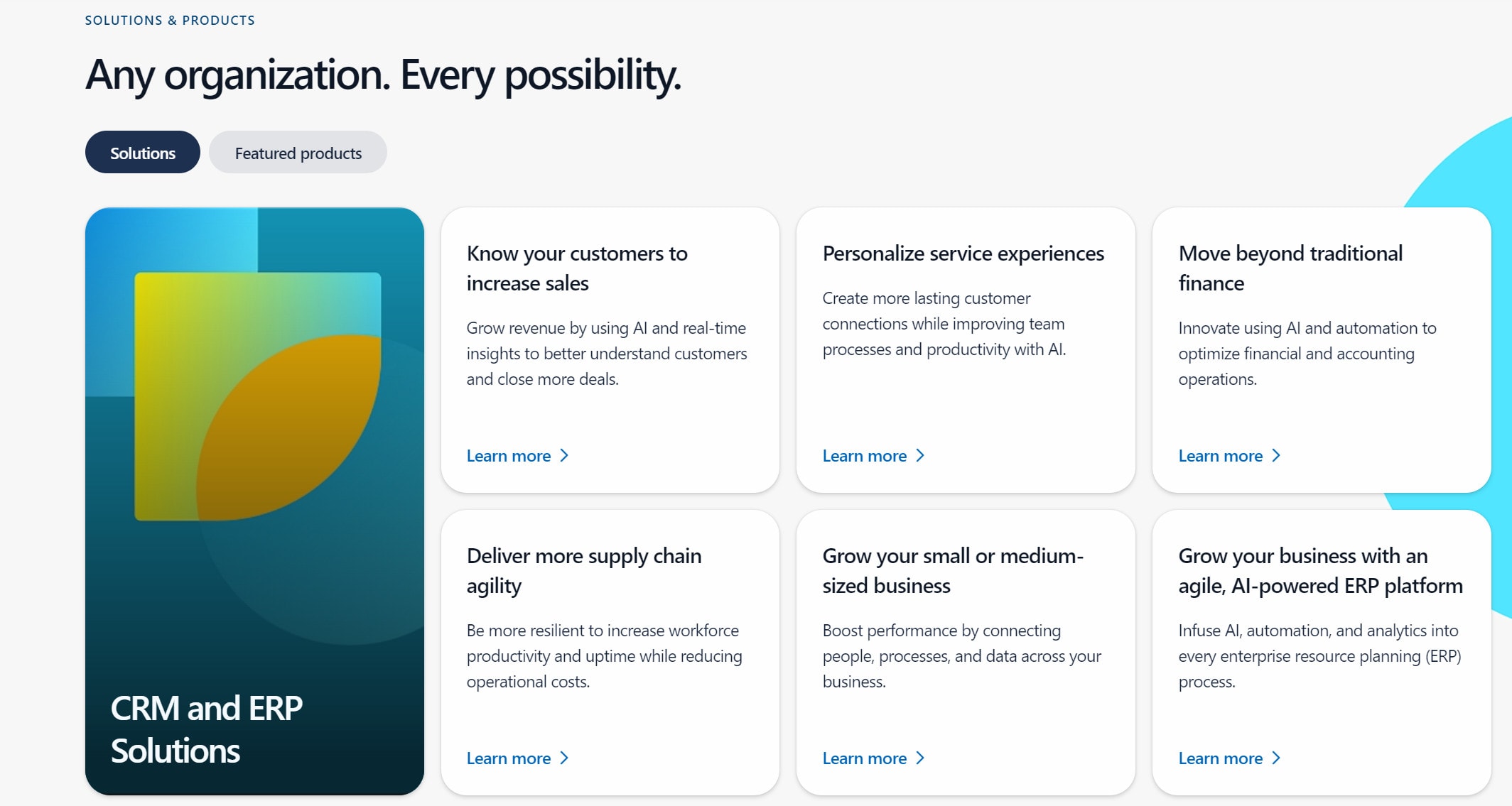This screenshot has height=806, width=1512.
Task: Click the CRM and ERP Solutions title text
Action: tap(206, 729)
